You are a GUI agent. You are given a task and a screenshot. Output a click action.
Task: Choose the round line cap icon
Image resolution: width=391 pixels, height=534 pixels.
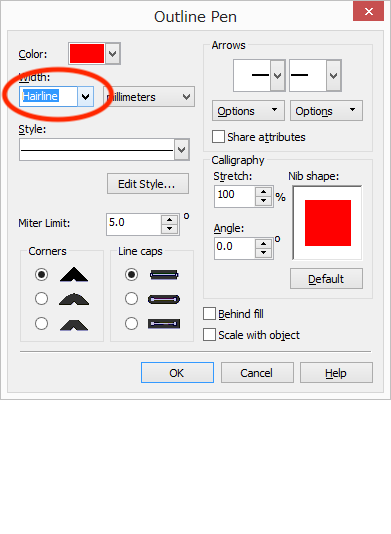tap(164, 299)
